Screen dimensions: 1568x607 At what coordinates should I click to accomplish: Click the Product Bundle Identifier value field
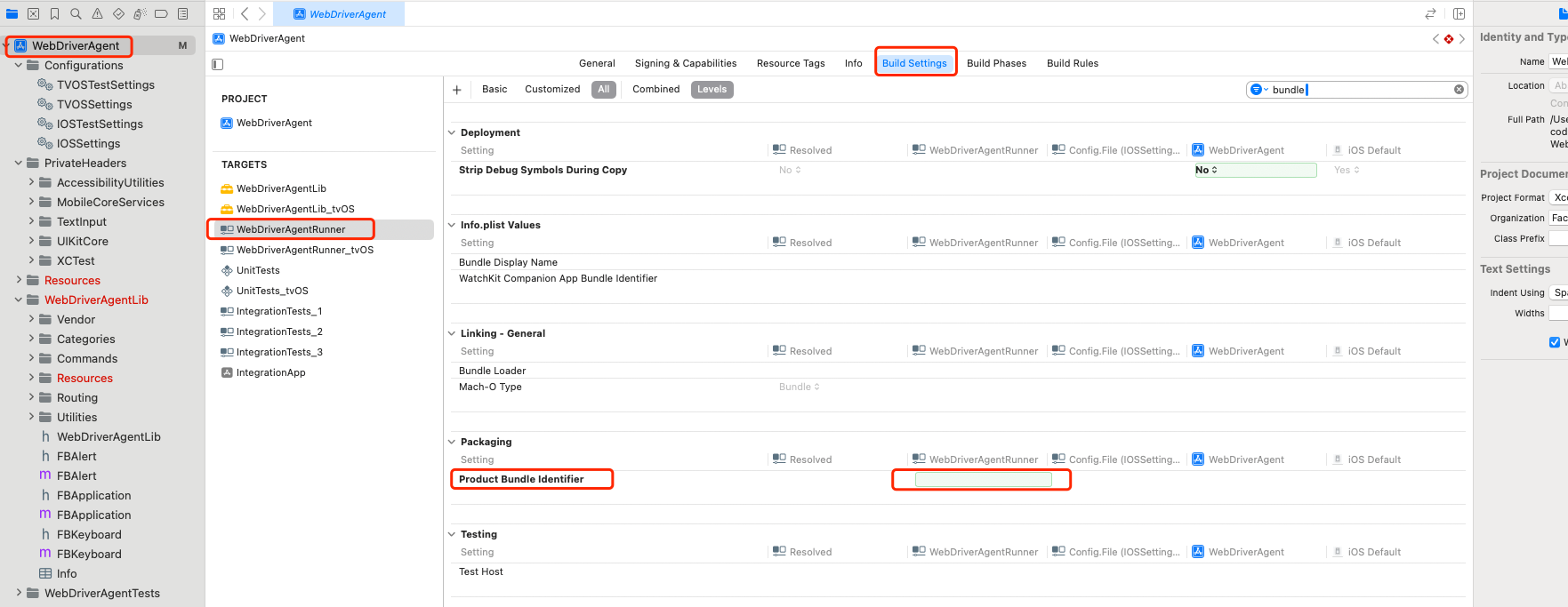tap(983, 480)
